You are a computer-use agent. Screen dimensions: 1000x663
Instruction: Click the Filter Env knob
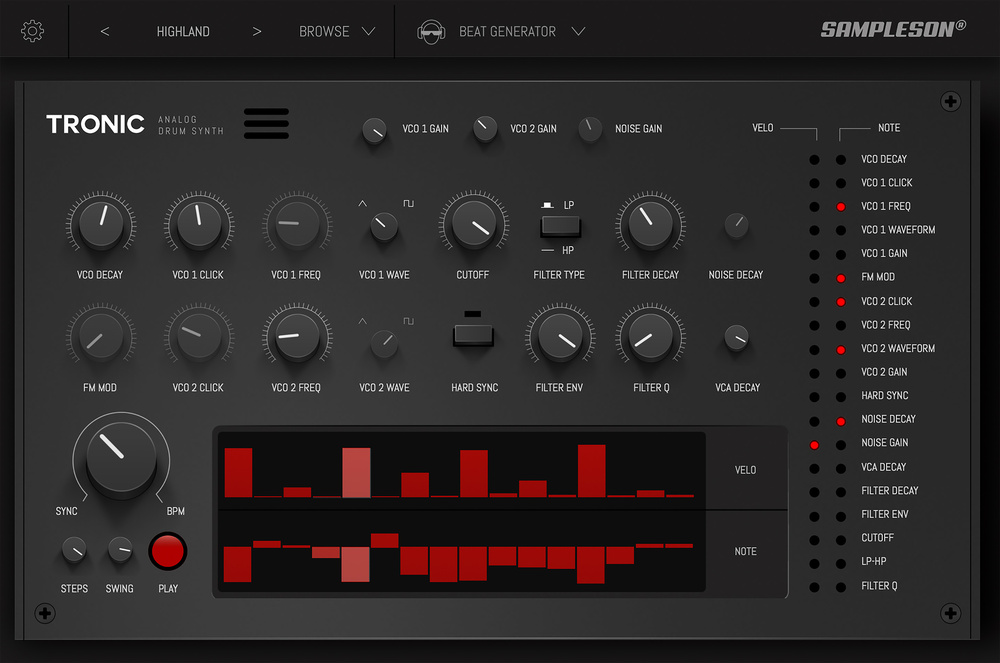560,336
